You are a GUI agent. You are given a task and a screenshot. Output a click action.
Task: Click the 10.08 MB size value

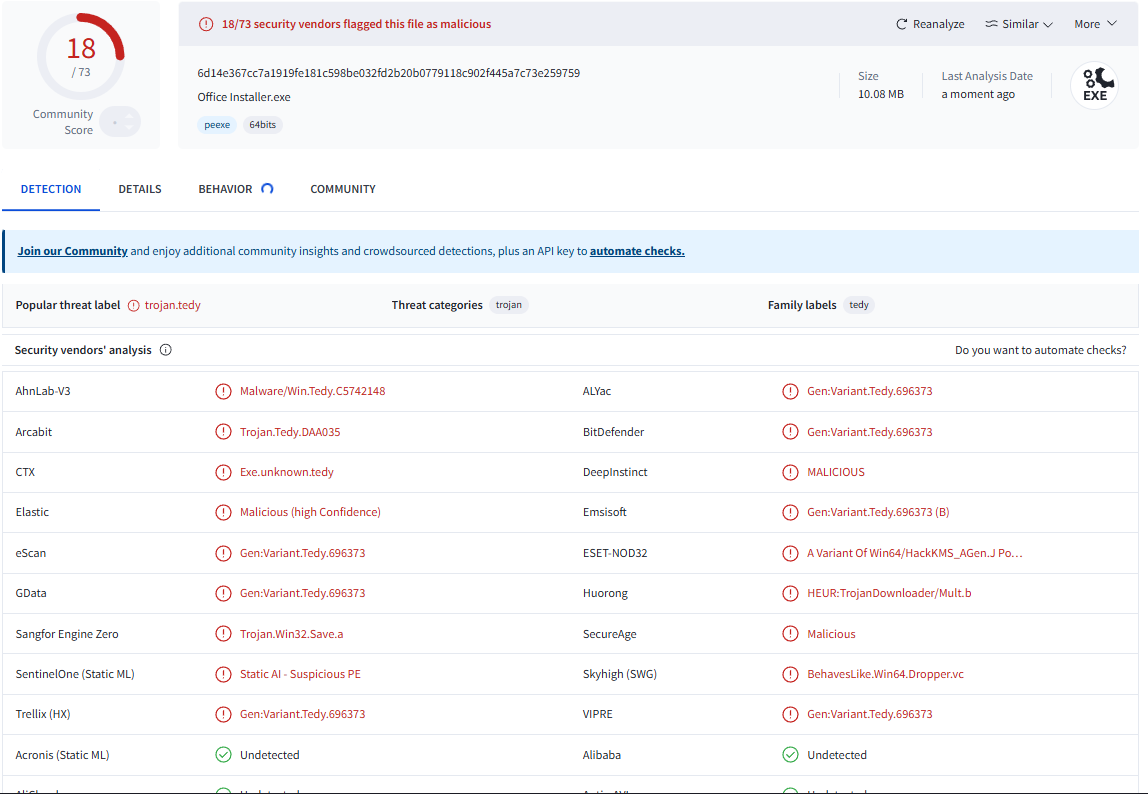[881, 94]
